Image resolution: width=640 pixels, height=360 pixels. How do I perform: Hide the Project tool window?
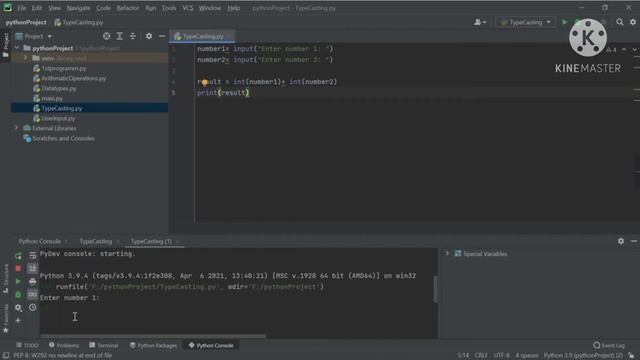pos(162,36)
